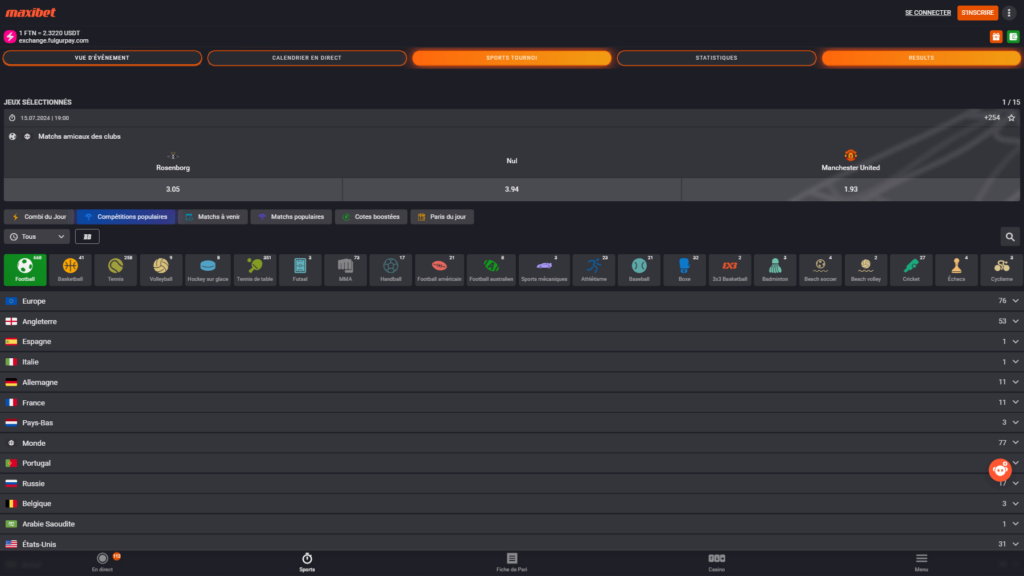Select the Boxe sport icon

684,269
